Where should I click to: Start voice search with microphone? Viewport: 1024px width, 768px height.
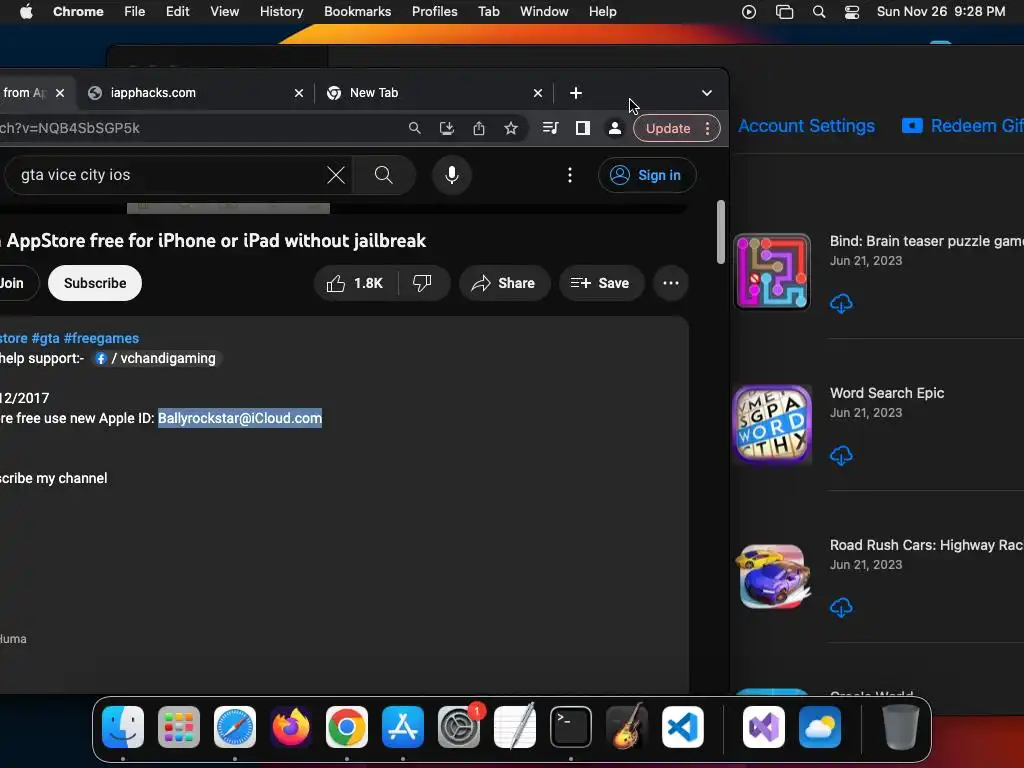coord(451,175)
